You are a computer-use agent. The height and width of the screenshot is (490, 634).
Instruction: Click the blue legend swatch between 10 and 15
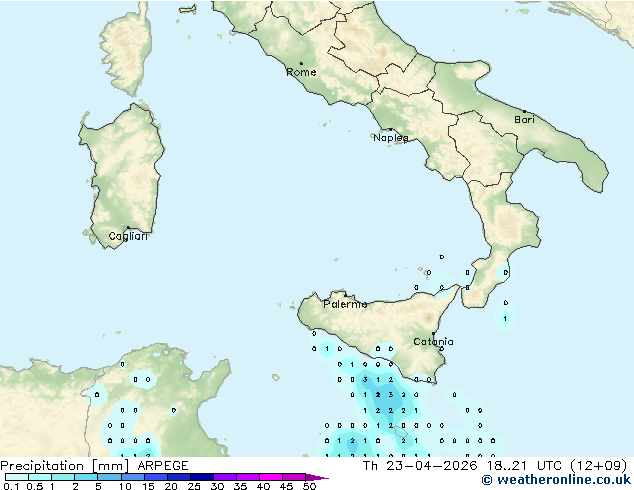click(x=133, y=477)
